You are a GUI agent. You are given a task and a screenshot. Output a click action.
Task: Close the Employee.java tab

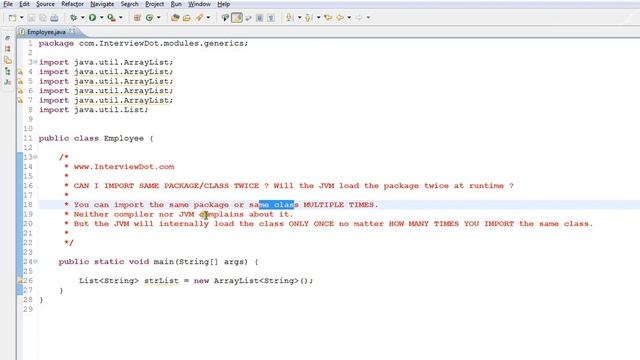pyautogui.click(x=72, y=31)
